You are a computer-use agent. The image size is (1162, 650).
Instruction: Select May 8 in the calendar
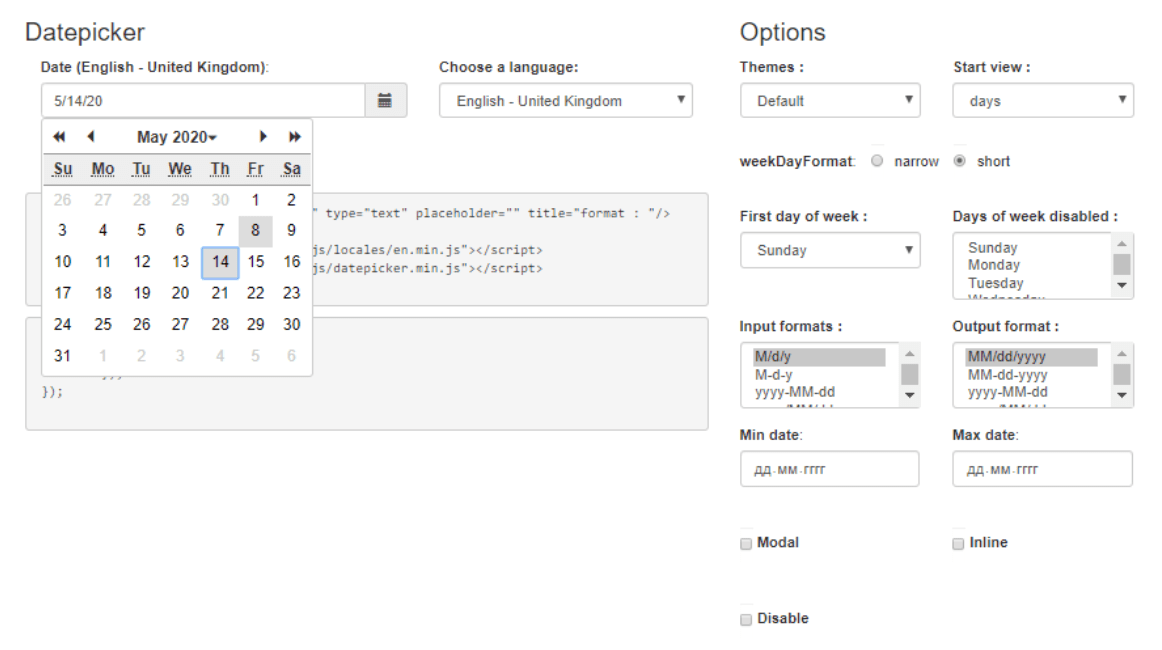coord(255,230)
